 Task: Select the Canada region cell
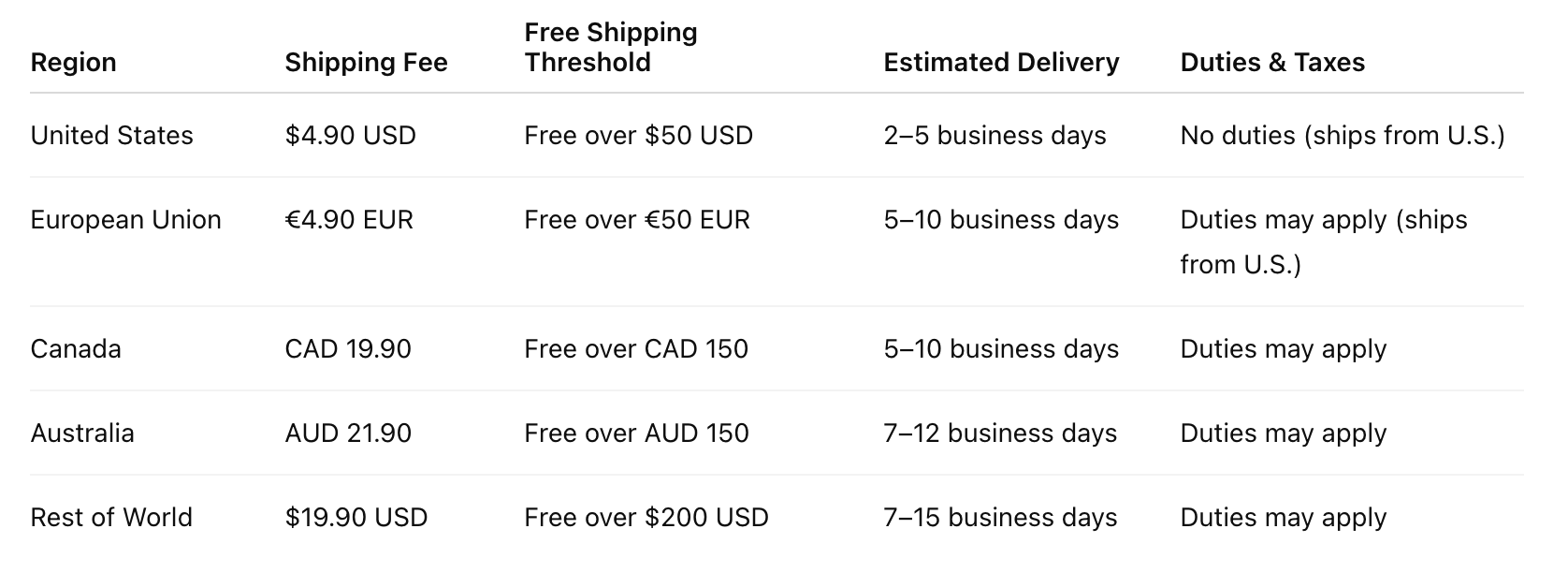76,348
